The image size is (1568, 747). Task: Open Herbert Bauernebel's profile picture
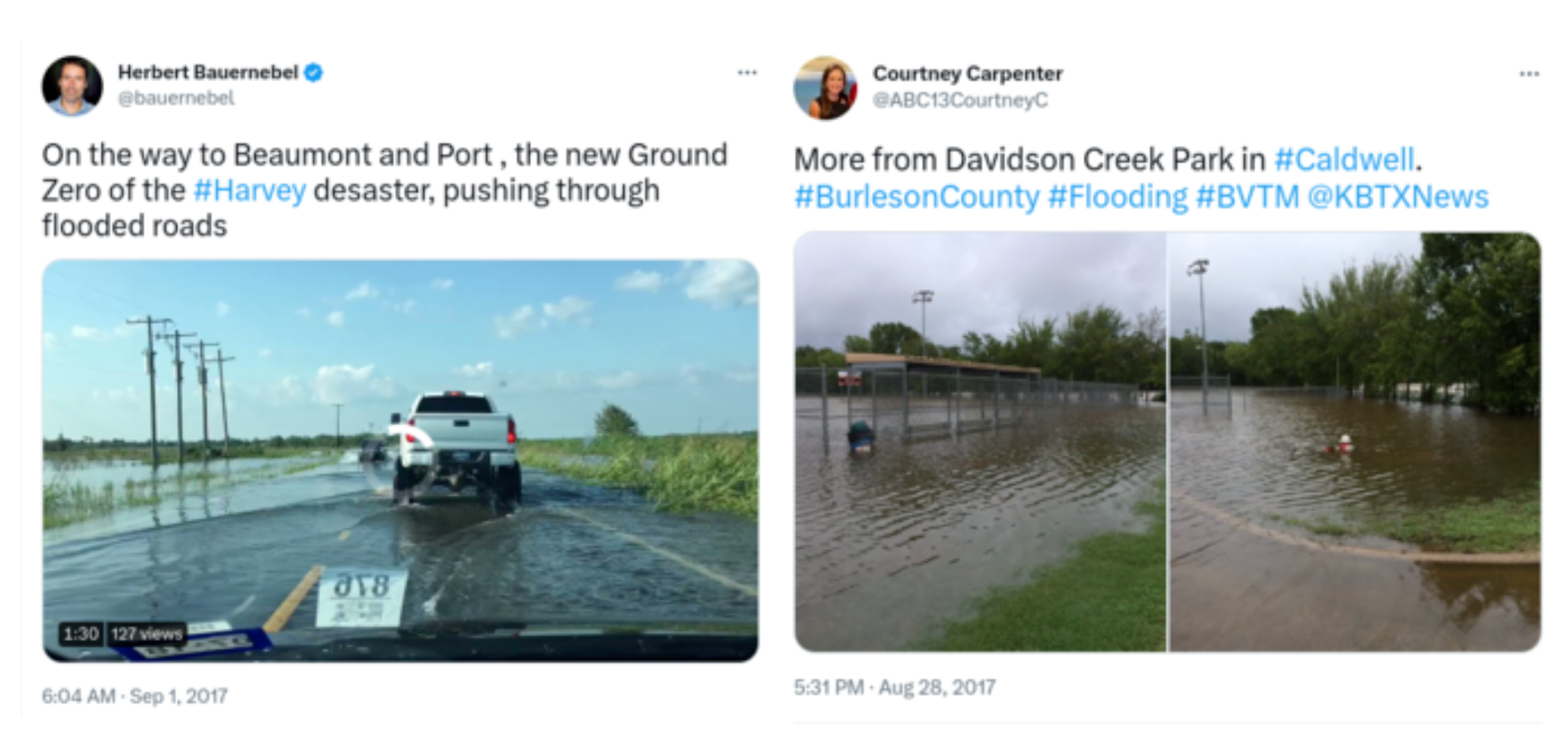pos(72,86)
